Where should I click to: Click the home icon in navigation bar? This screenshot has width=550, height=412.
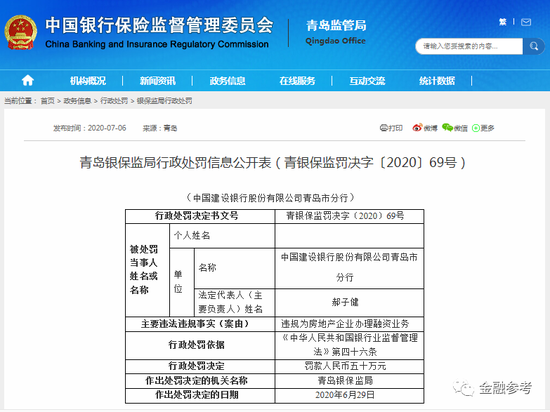click(28, 81)
